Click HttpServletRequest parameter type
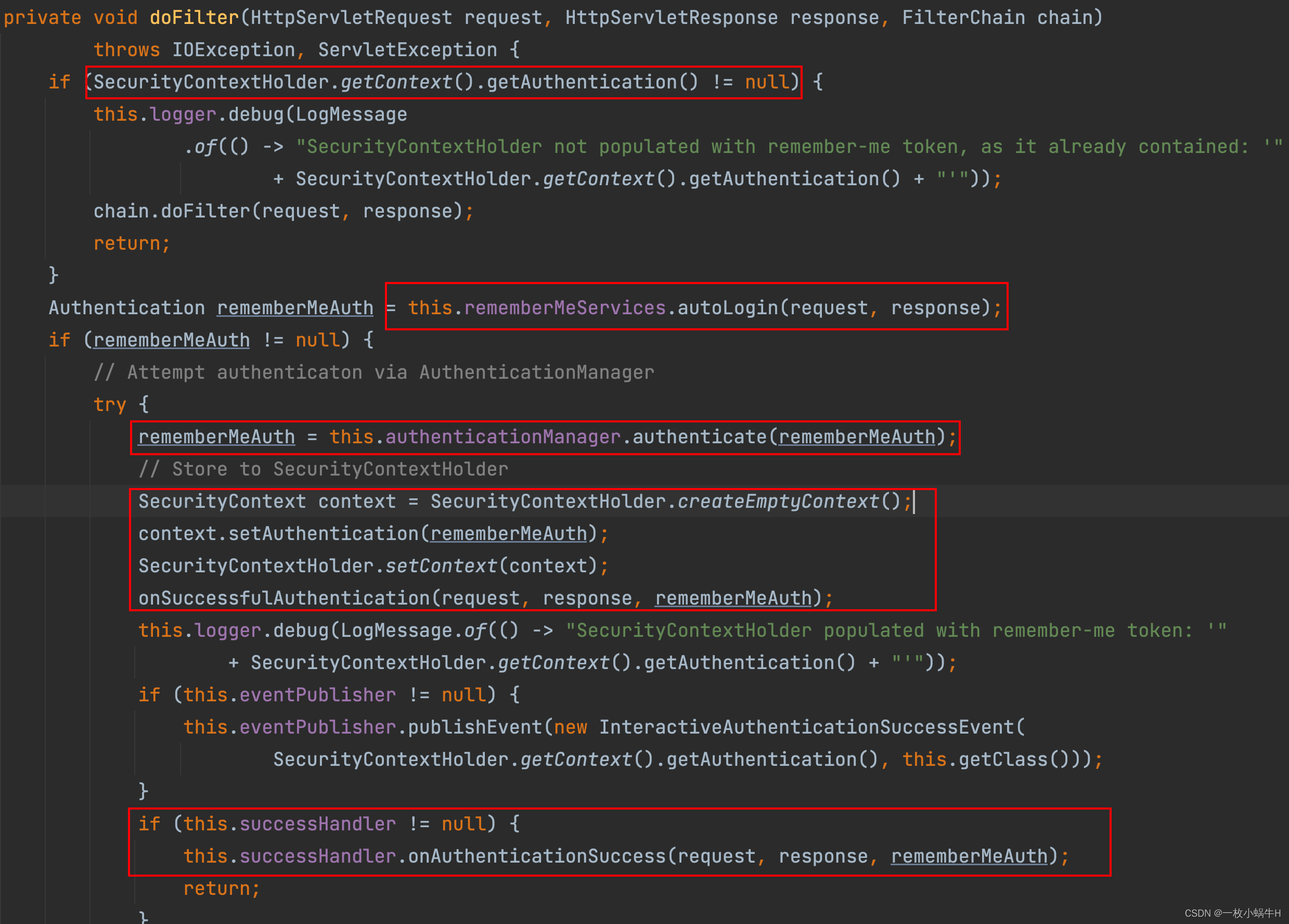The height and width of the screenshot is (924, 1289). pyautogui.click(x=351, y=18)
